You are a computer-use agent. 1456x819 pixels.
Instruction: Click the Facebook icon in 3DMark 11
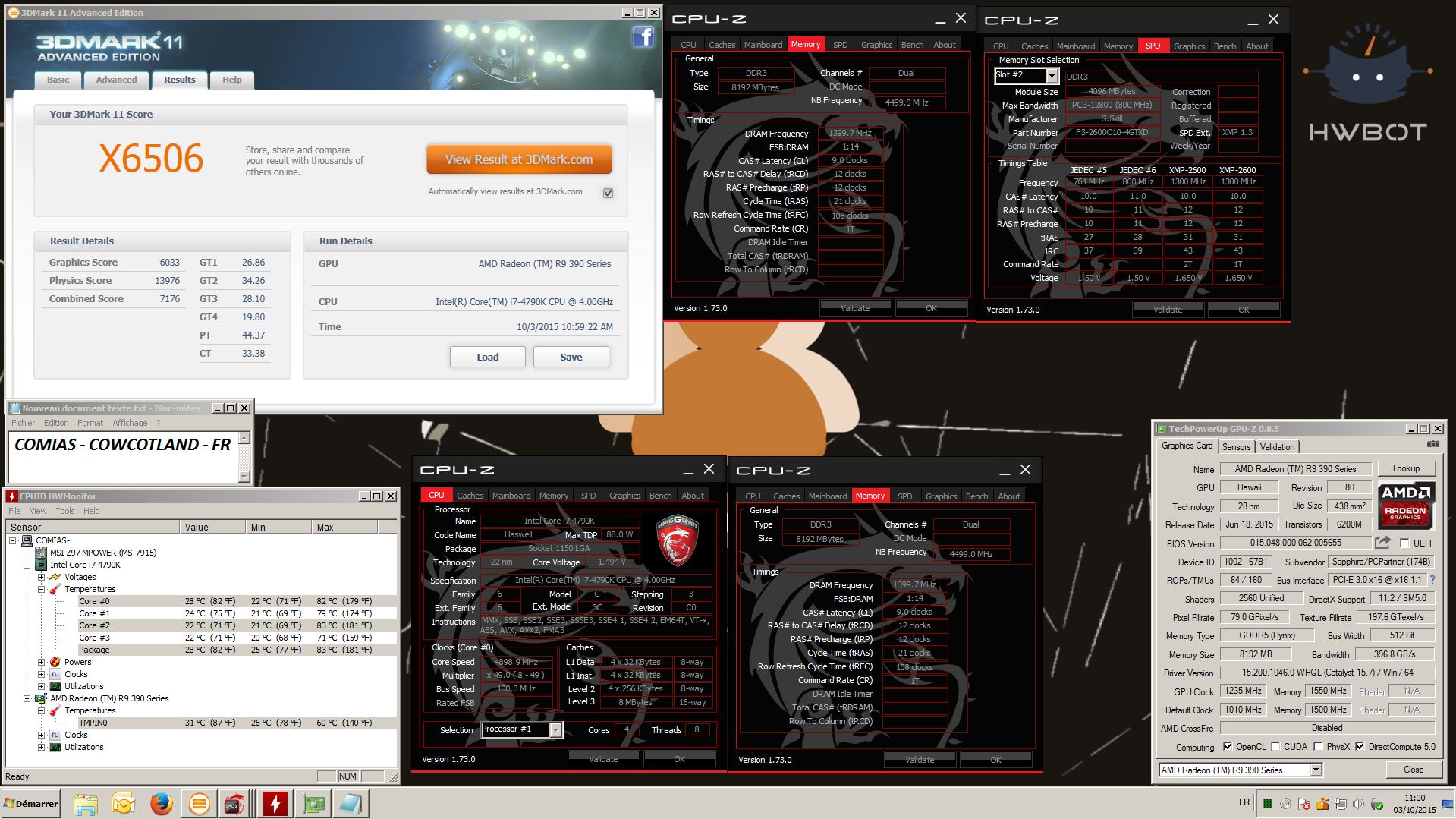[643, 36]
